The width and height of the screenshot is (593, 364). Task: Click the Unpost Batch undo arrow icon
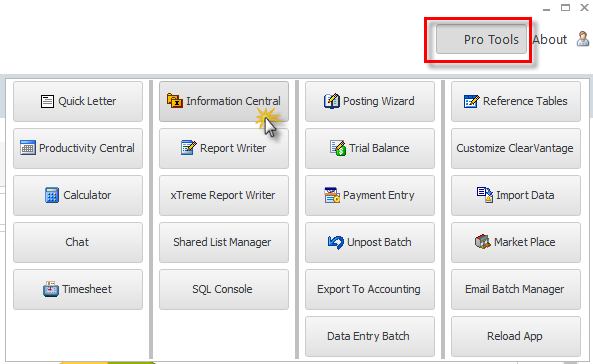[x=335, y=242]
